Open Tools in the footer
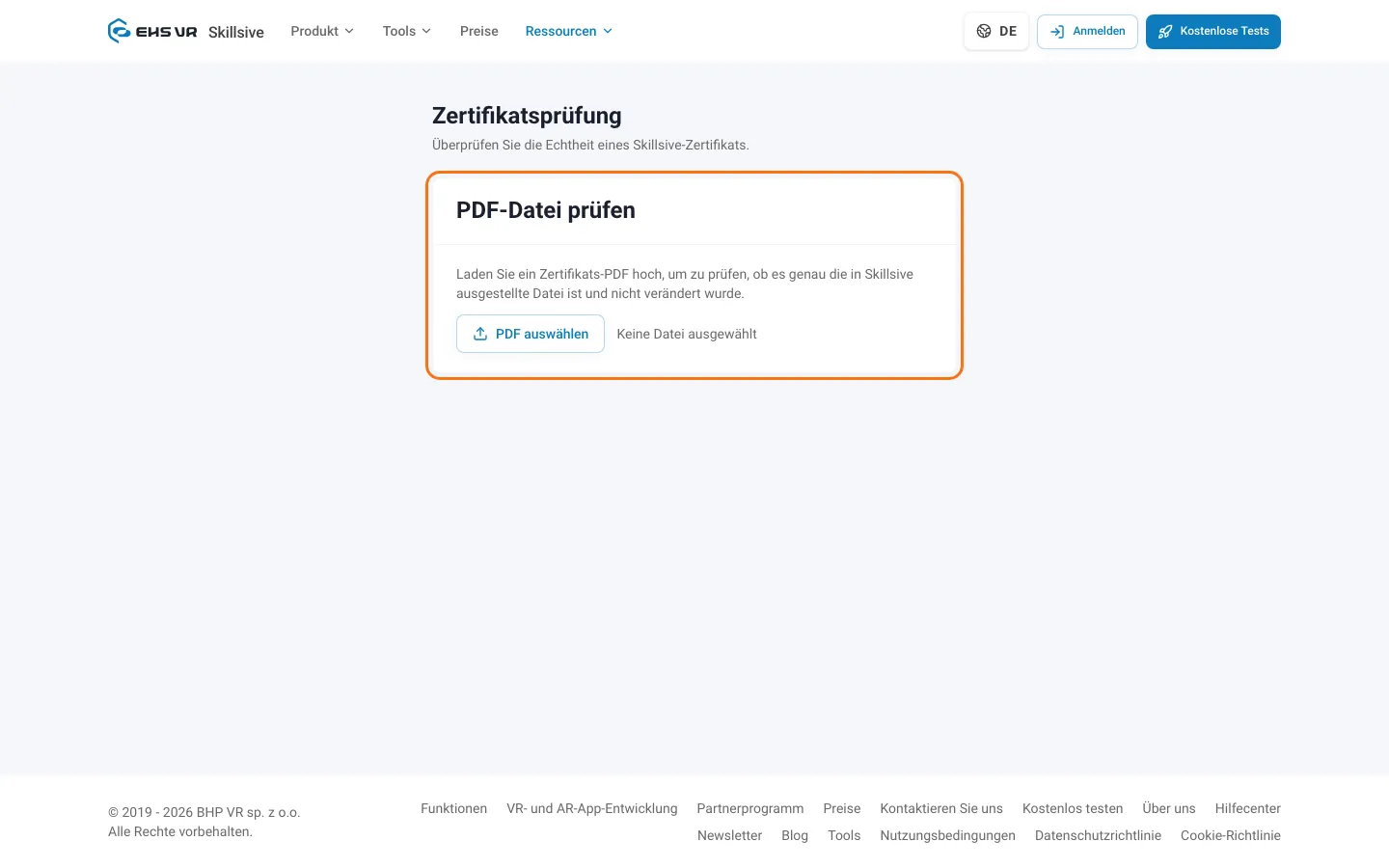 pyautogui.click(x=844, y=835)
